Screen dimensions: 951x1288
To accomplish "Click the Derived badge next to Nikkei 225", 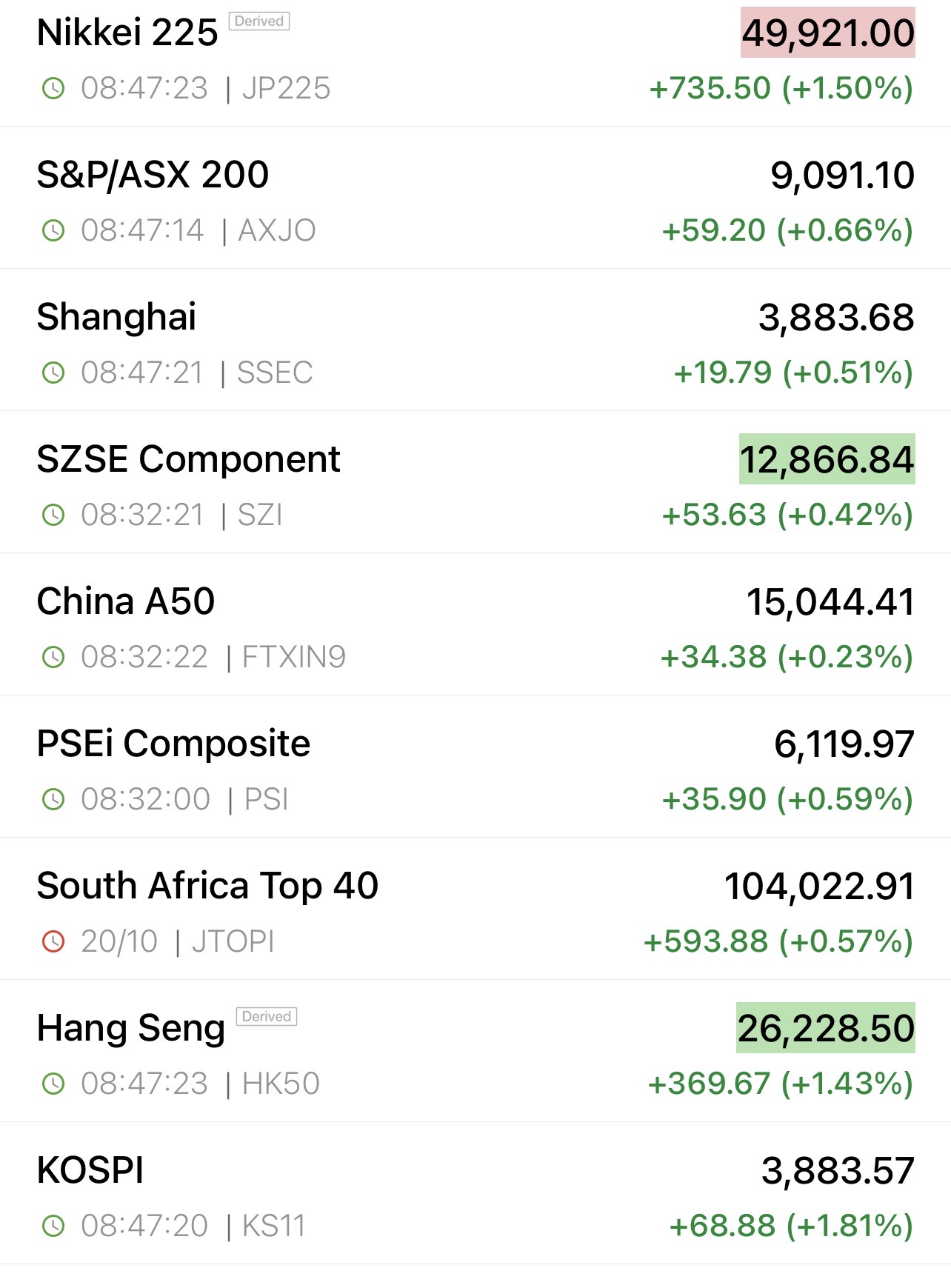I will [x=259, y=21].
